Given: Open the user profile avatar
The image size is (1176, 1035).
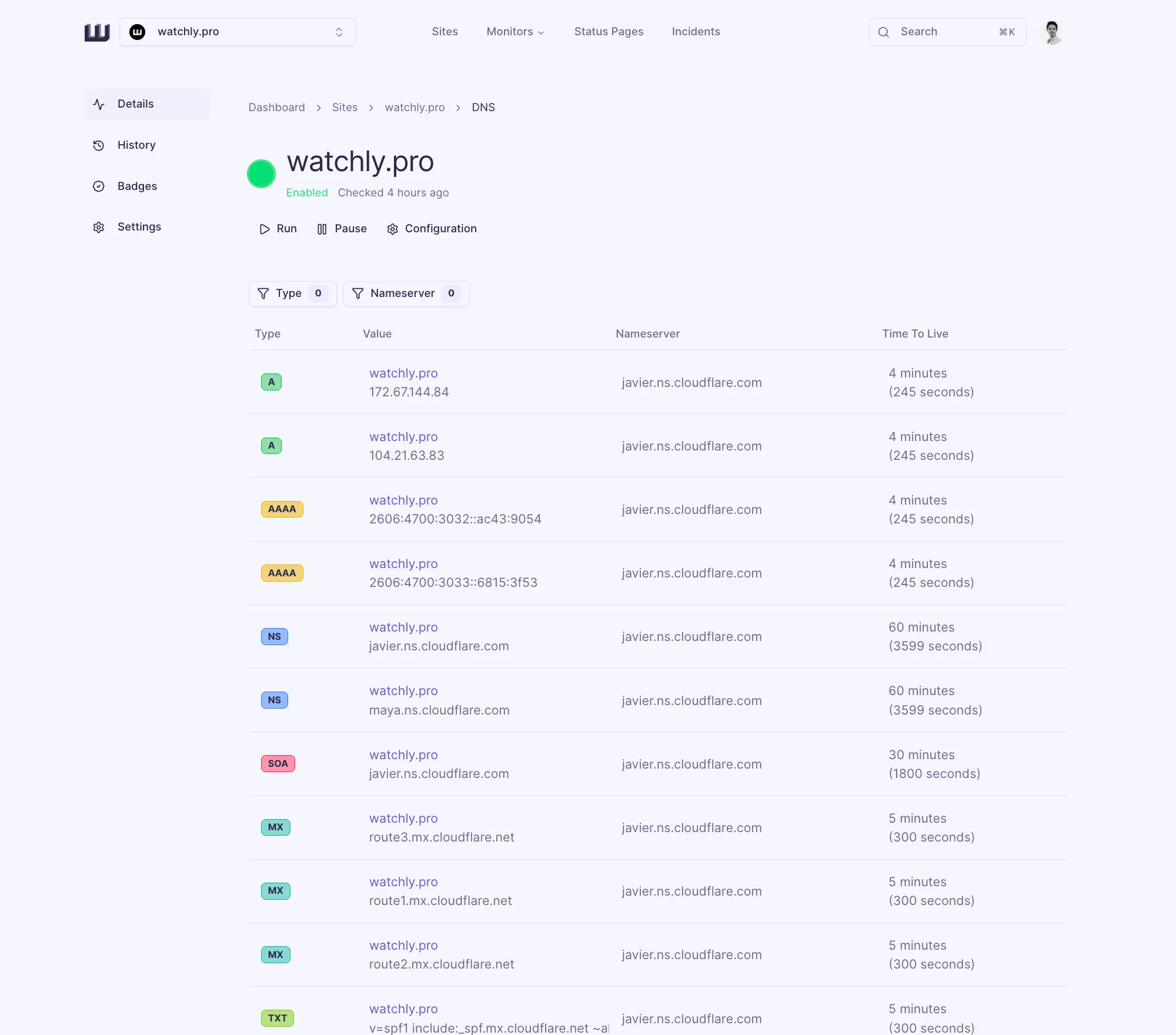Looking at the screenshot, I should point(1052,32).
